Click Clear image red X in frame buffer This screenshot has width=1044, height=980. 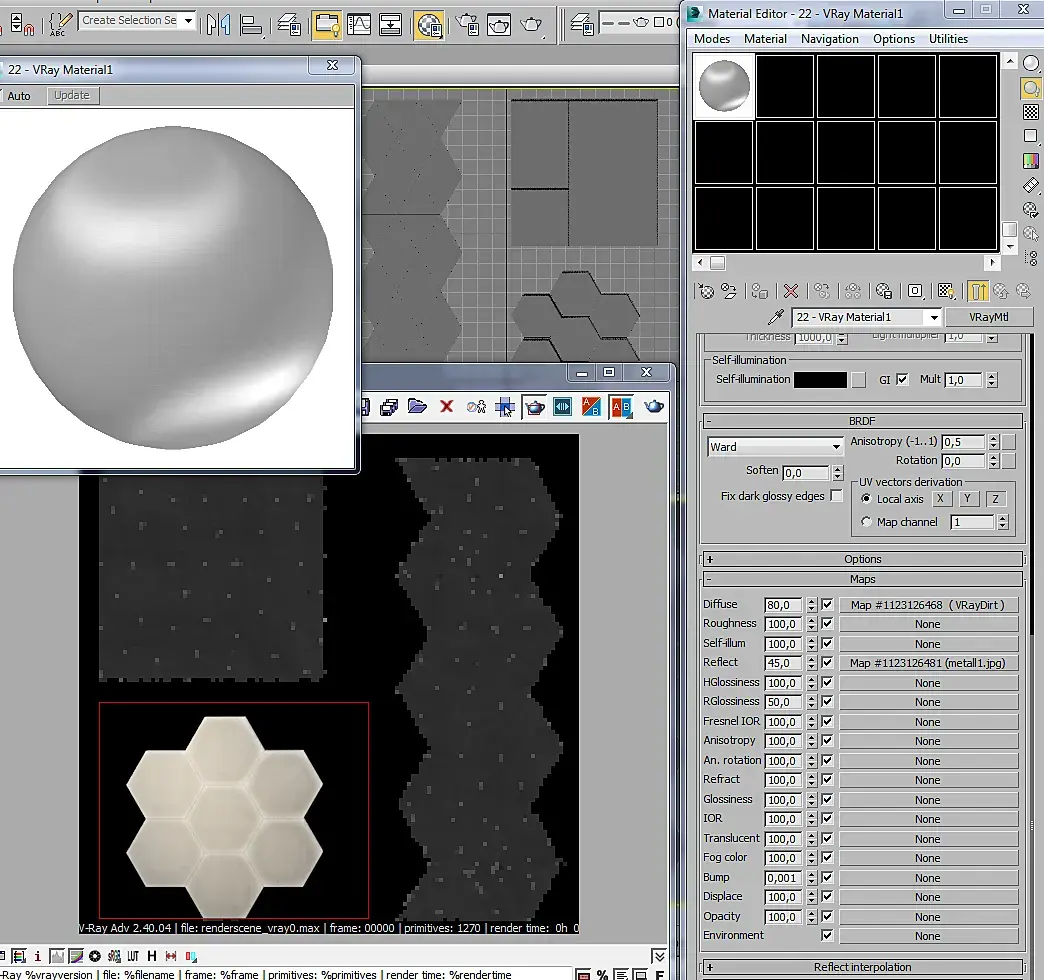point(447,406)
